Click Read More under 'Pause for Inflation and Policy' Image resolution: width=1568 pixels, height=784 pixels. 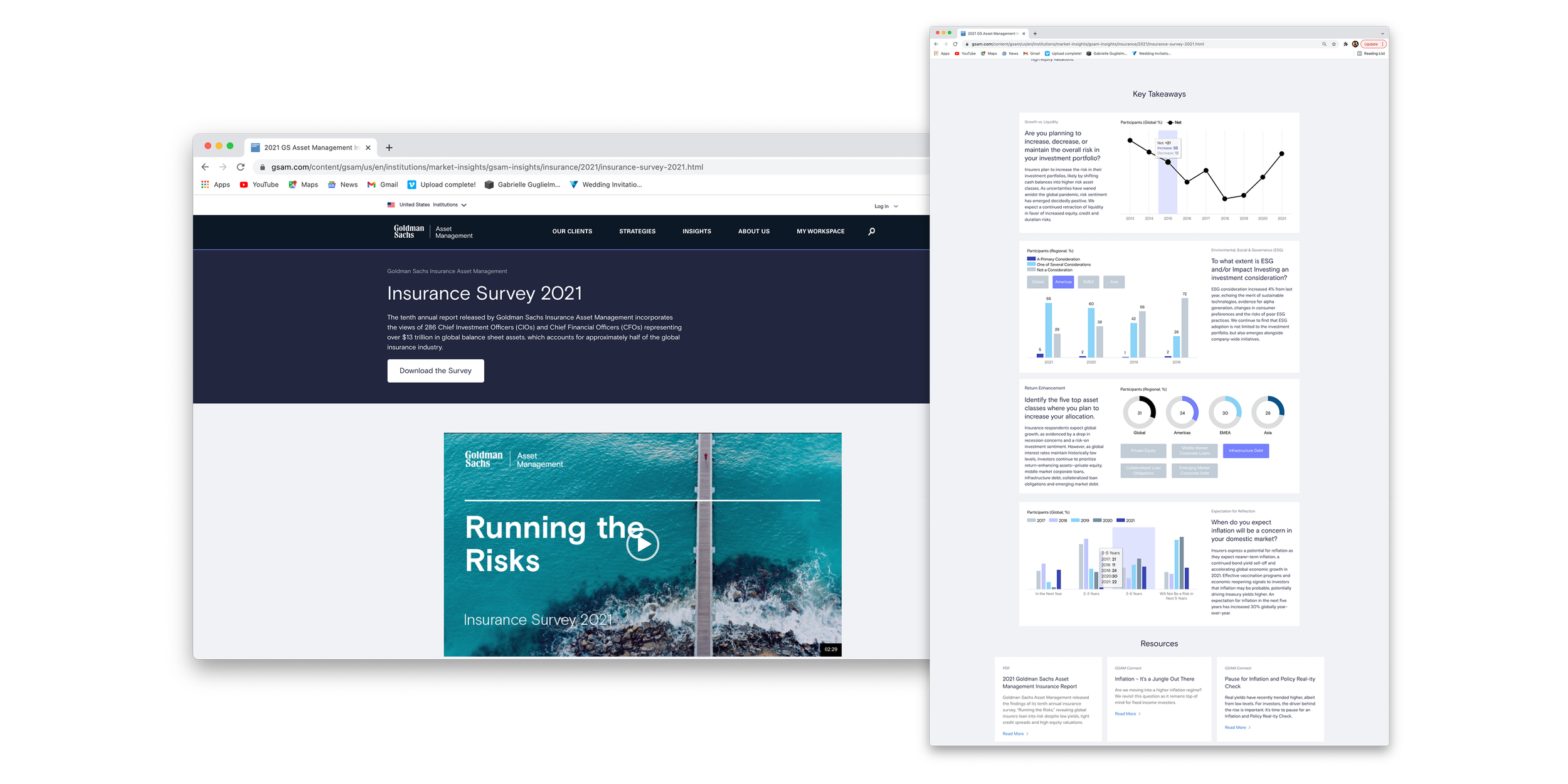(x=1237, y=728)
